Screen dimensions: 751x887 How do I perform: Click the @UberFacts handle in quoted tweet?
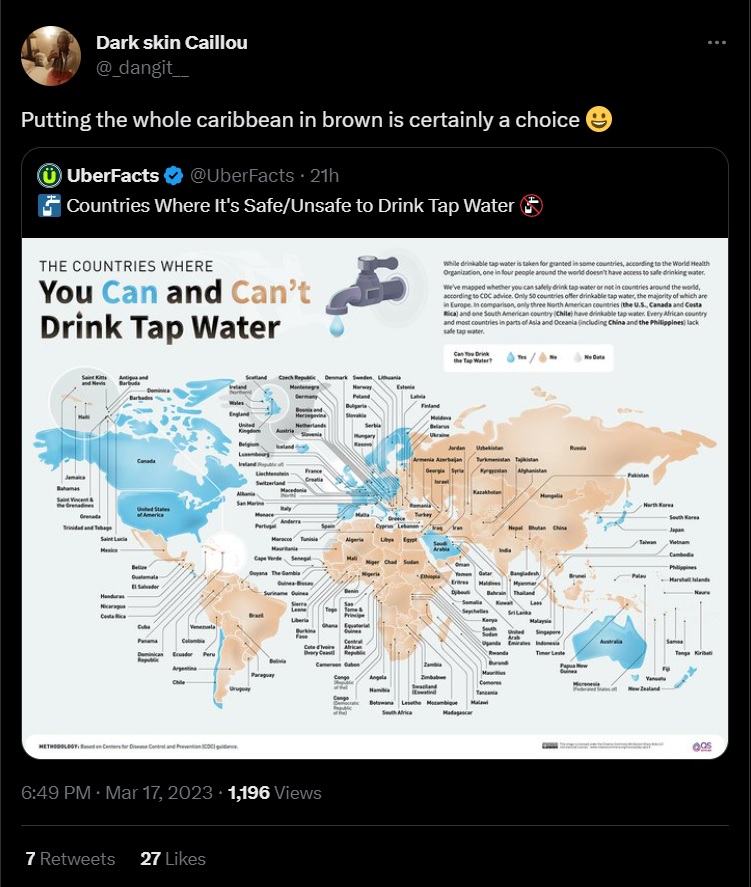(x=242, y=175)
